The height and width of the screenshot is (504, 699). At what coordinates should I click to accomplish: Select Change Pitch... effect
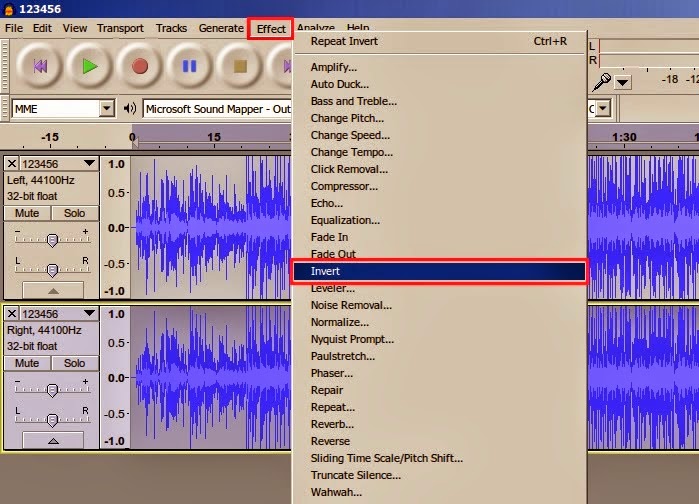click(x=439, y=118)
